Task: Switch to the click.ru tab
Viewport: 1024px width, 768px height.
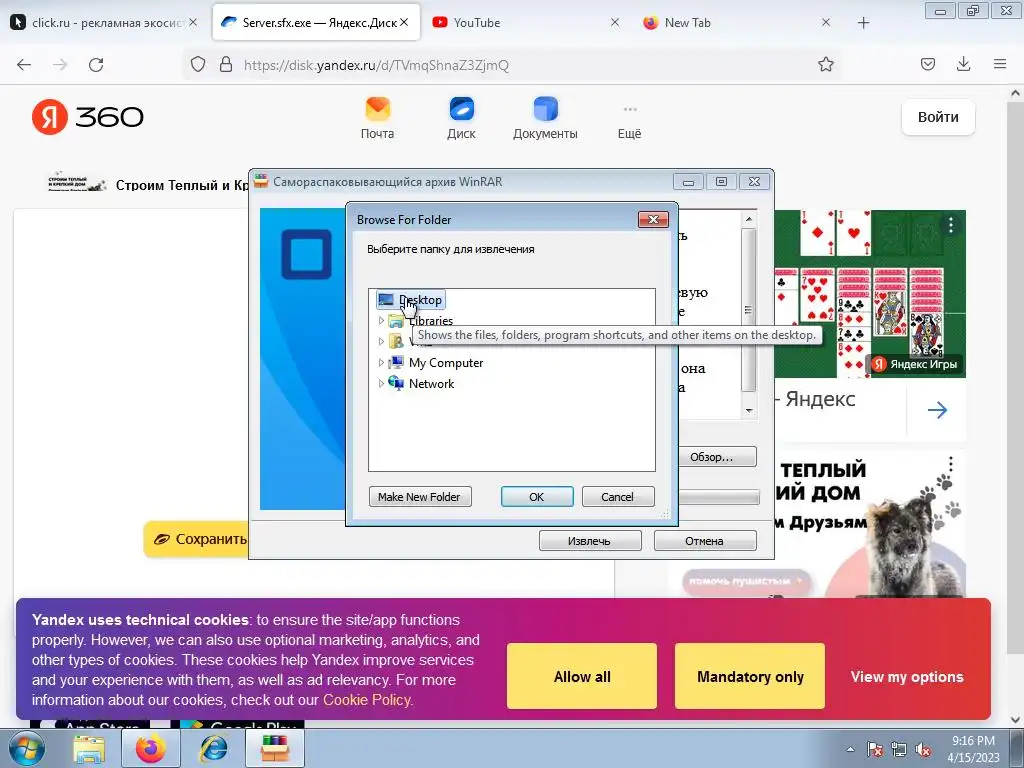Action: [103, 23]
